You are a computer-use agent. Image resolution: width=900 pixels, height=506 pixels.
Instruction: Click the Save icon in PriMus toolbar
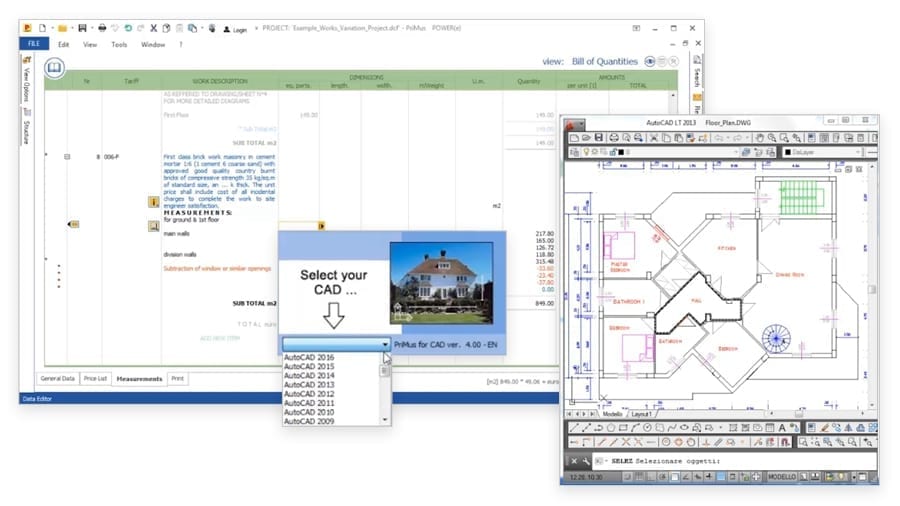pos(82,28)
